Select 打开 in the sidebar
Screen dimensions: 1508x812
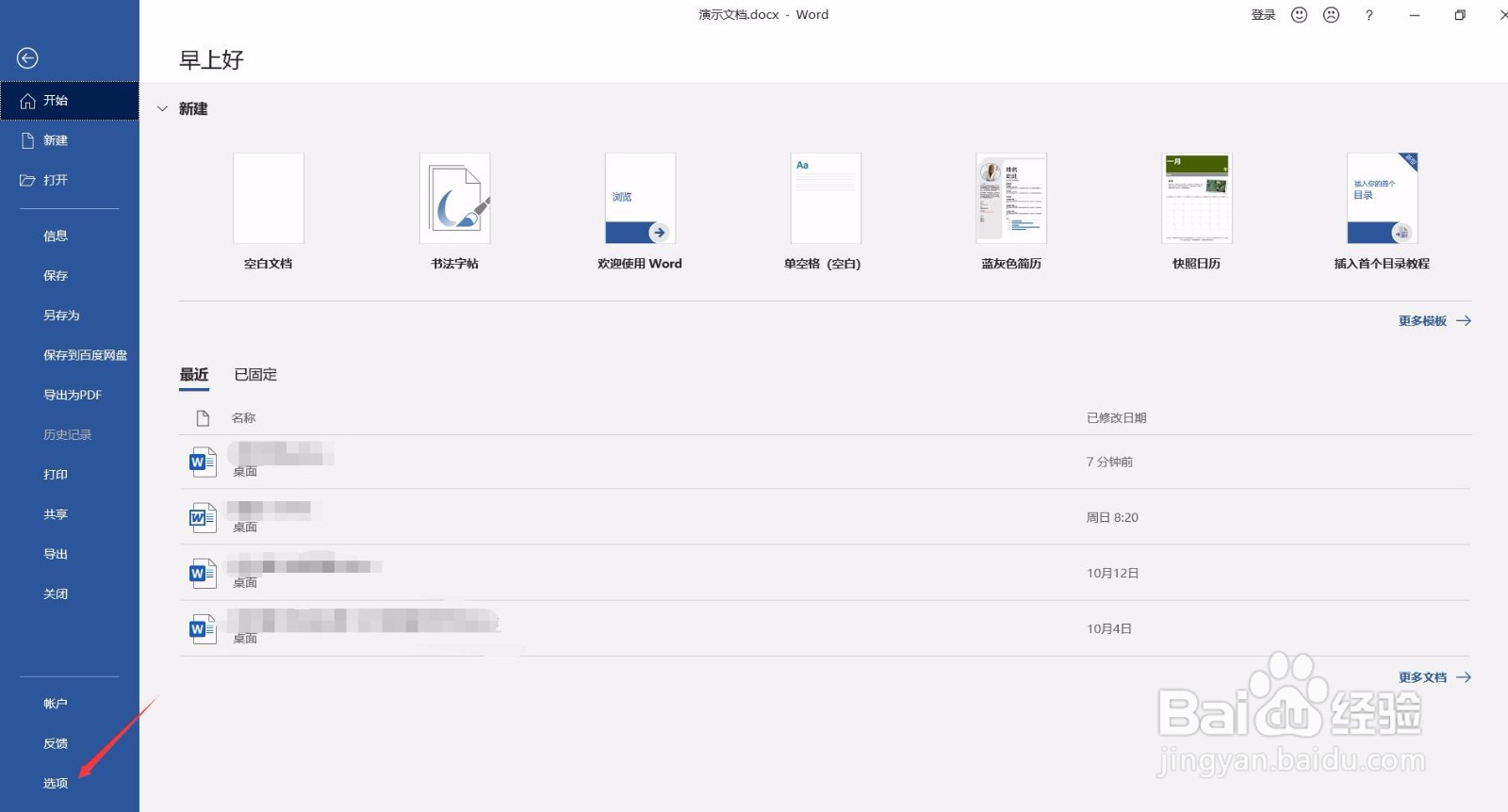70,180
